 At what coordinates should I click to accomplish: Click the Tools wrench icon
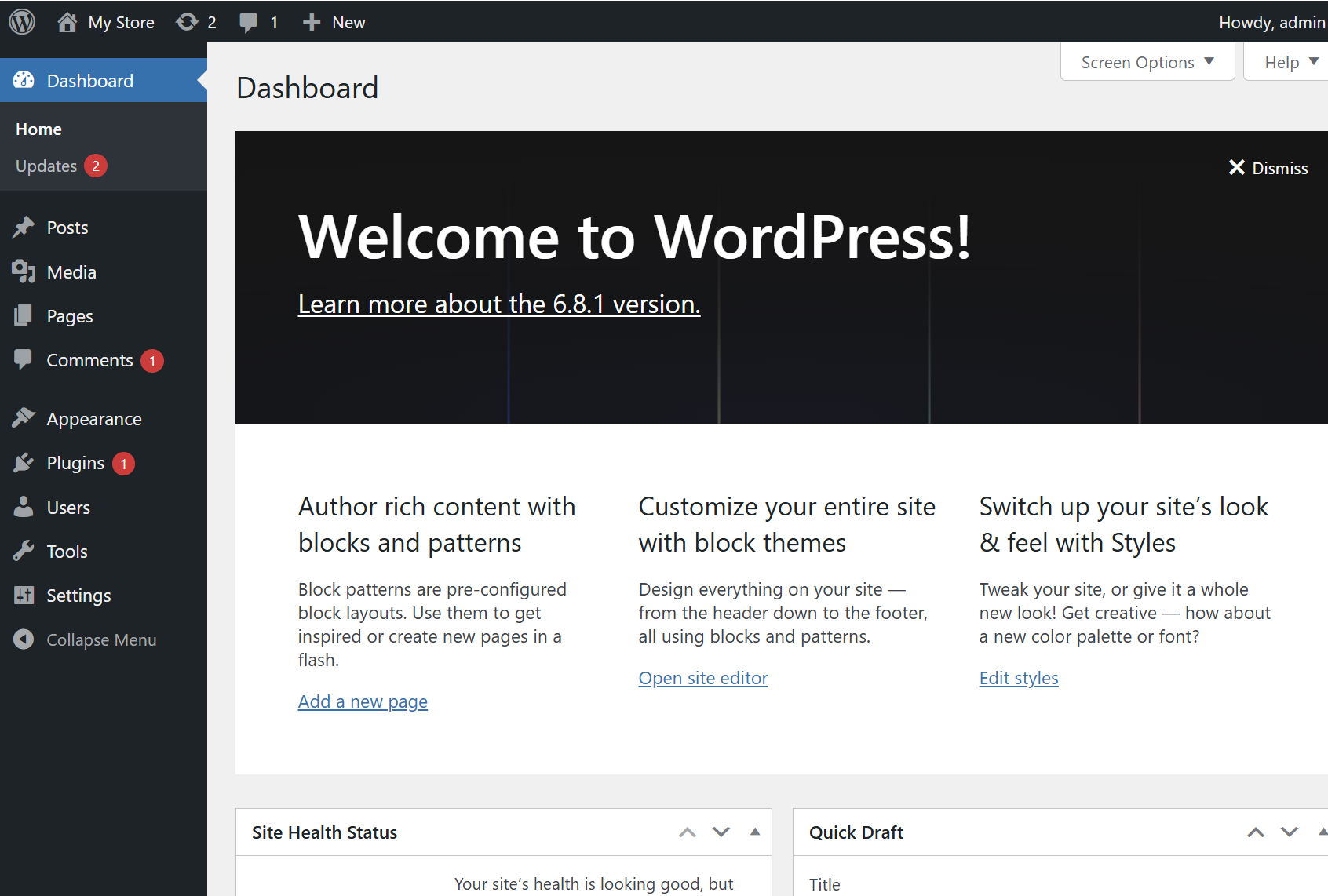24,551
